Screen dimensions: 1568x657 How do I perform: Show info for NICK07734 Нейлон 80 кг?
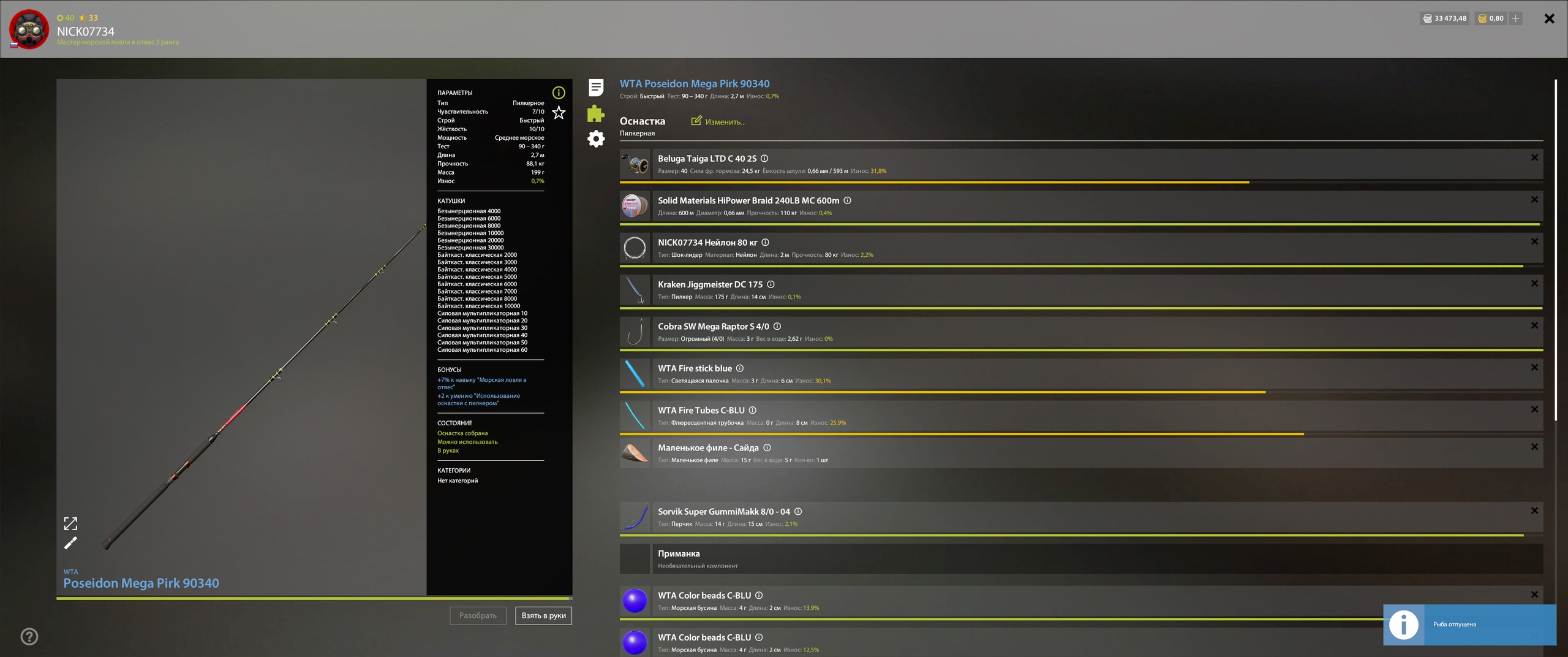765,243
